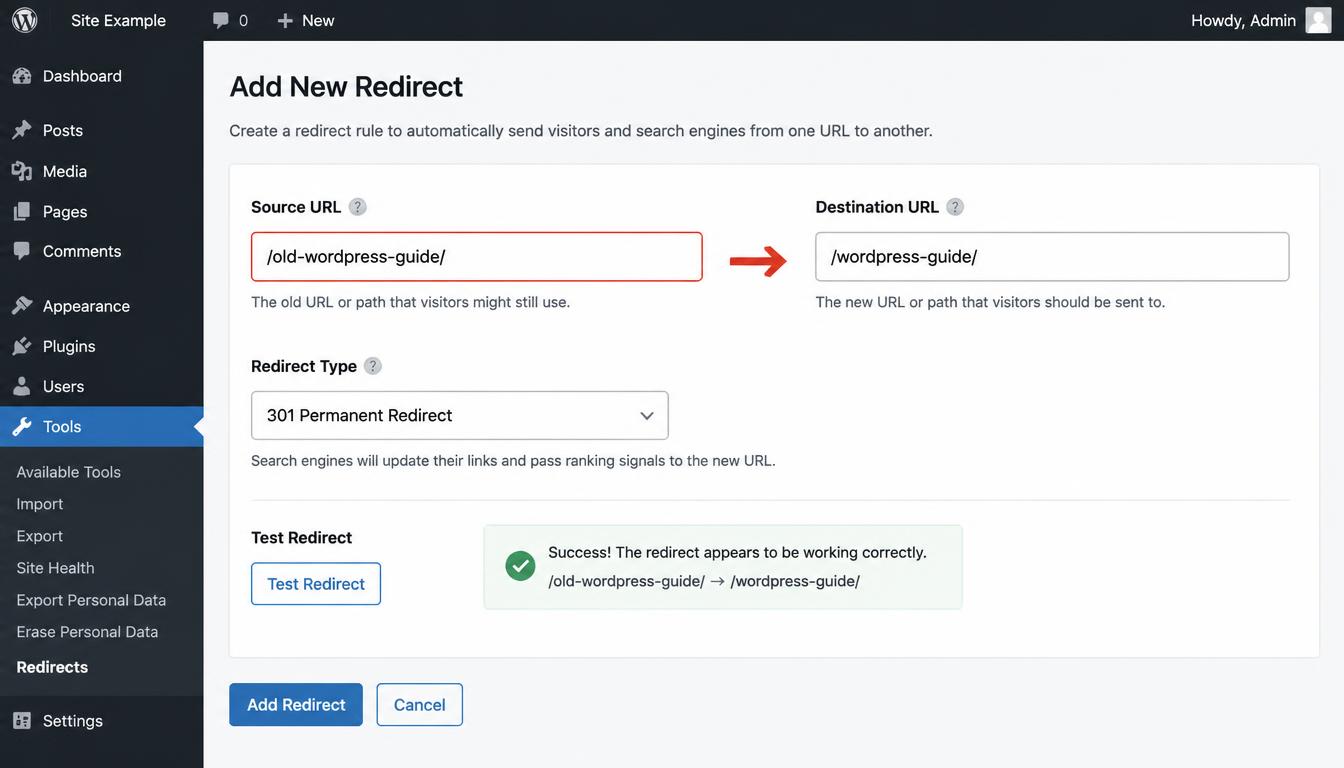Click the WordPress logo icon
The width and height of the screenshot is (1344, 768).
pos(24,20)
